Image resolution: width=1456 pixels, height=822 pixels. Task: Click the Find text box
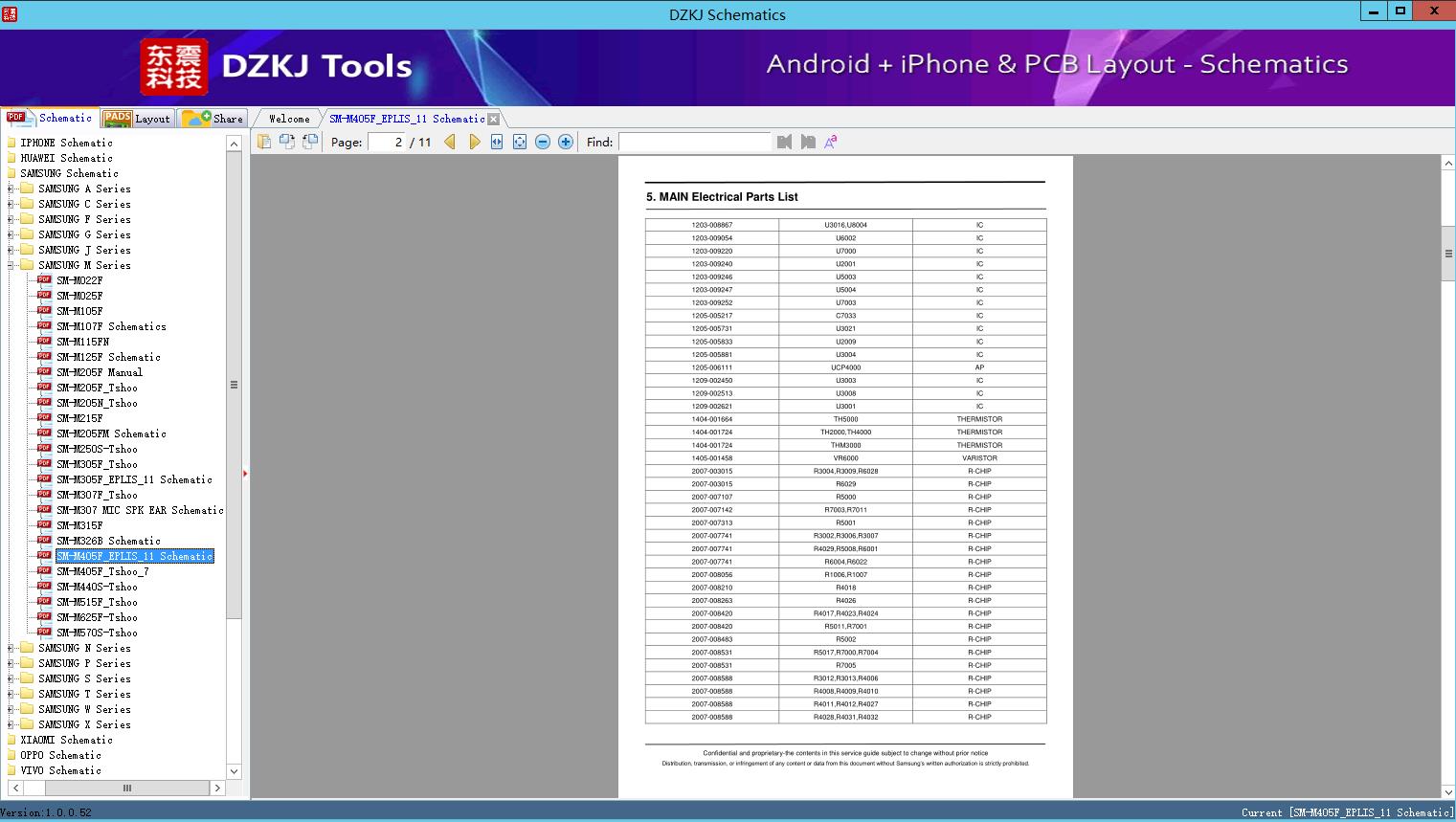pos(694,142)
